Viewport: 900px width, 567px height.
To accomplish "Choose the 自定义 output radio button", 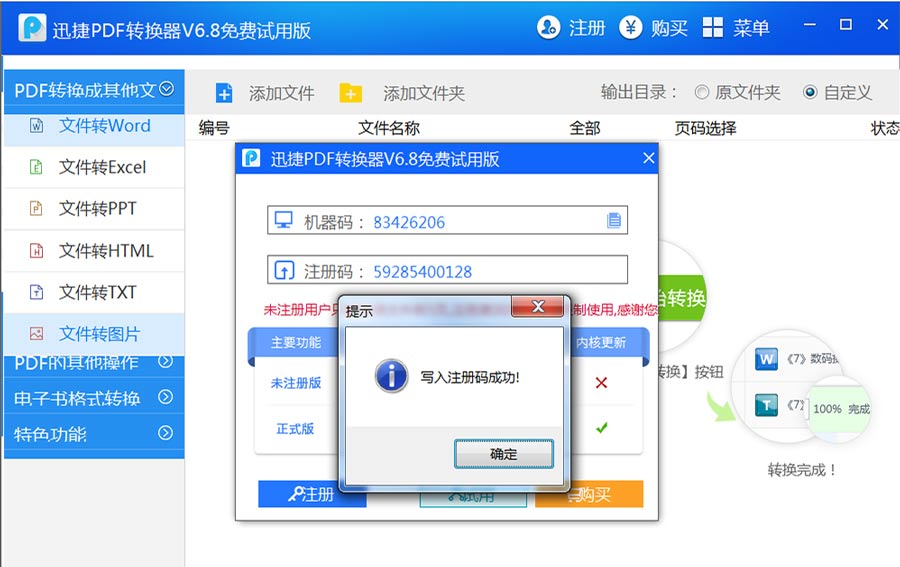I will pos(810,92).
